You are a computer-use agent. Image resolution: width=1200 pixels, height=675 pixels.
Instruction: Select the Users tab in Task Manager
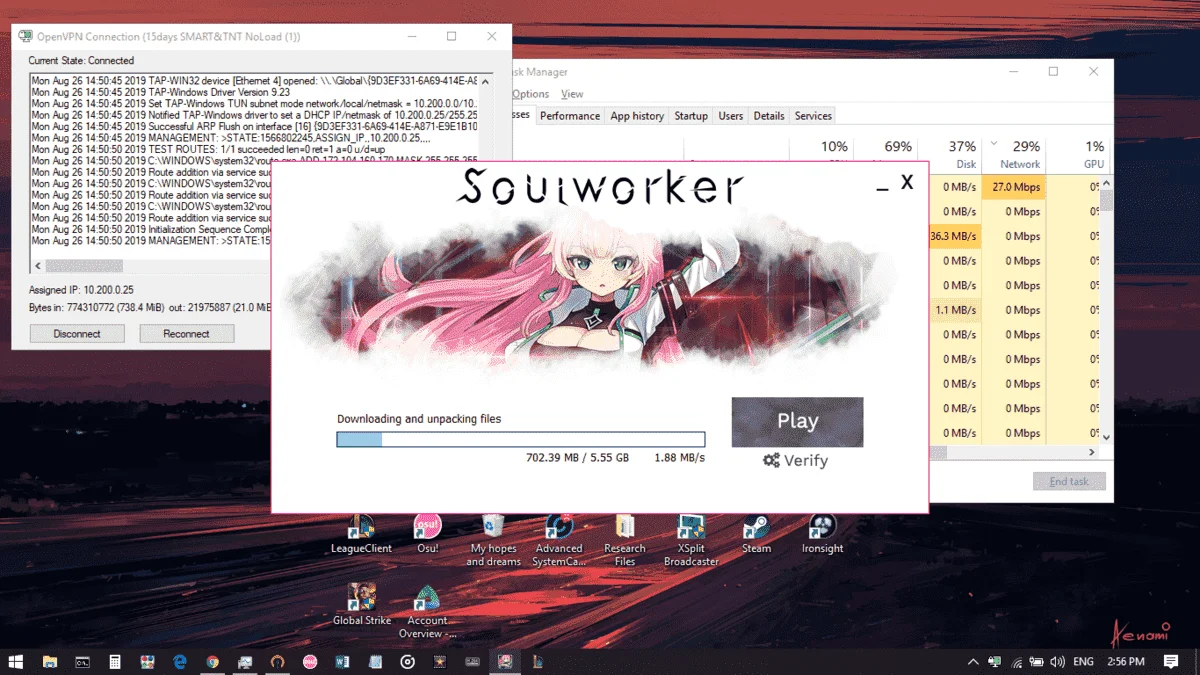pyautogui.click(x=731, y=116)
